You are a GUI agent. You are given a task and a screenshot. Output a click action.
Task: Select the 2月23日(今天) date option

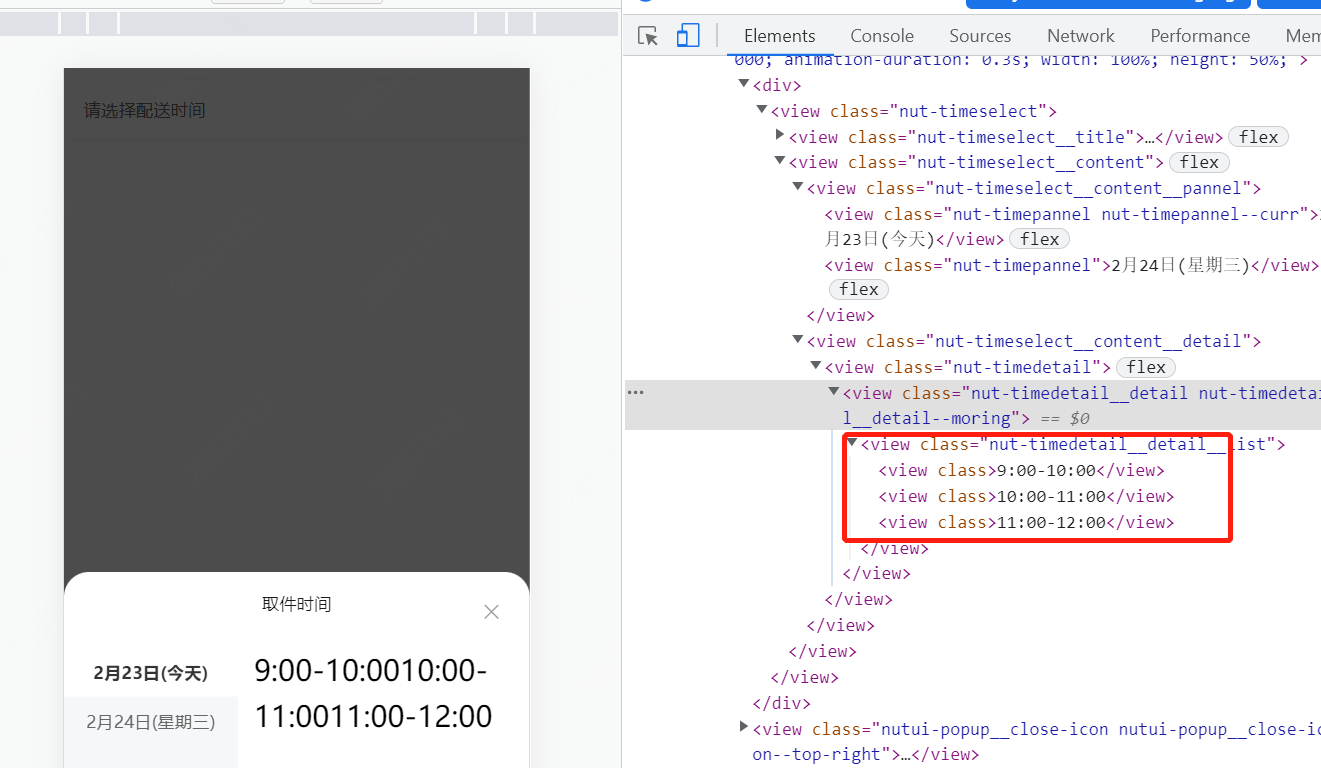point(151,673)
